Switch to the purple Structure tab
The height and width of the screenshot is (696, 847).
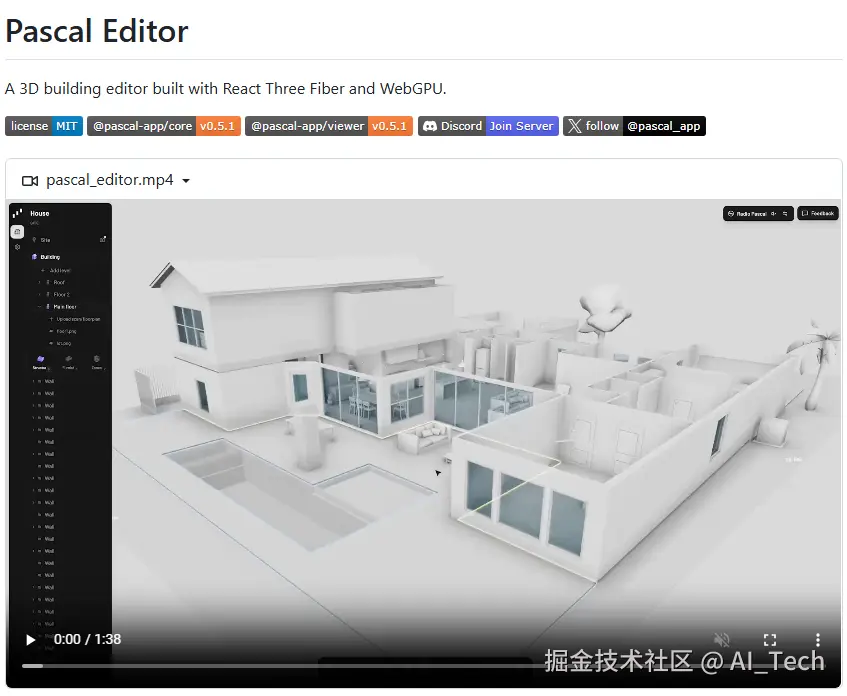coord(40,362)
